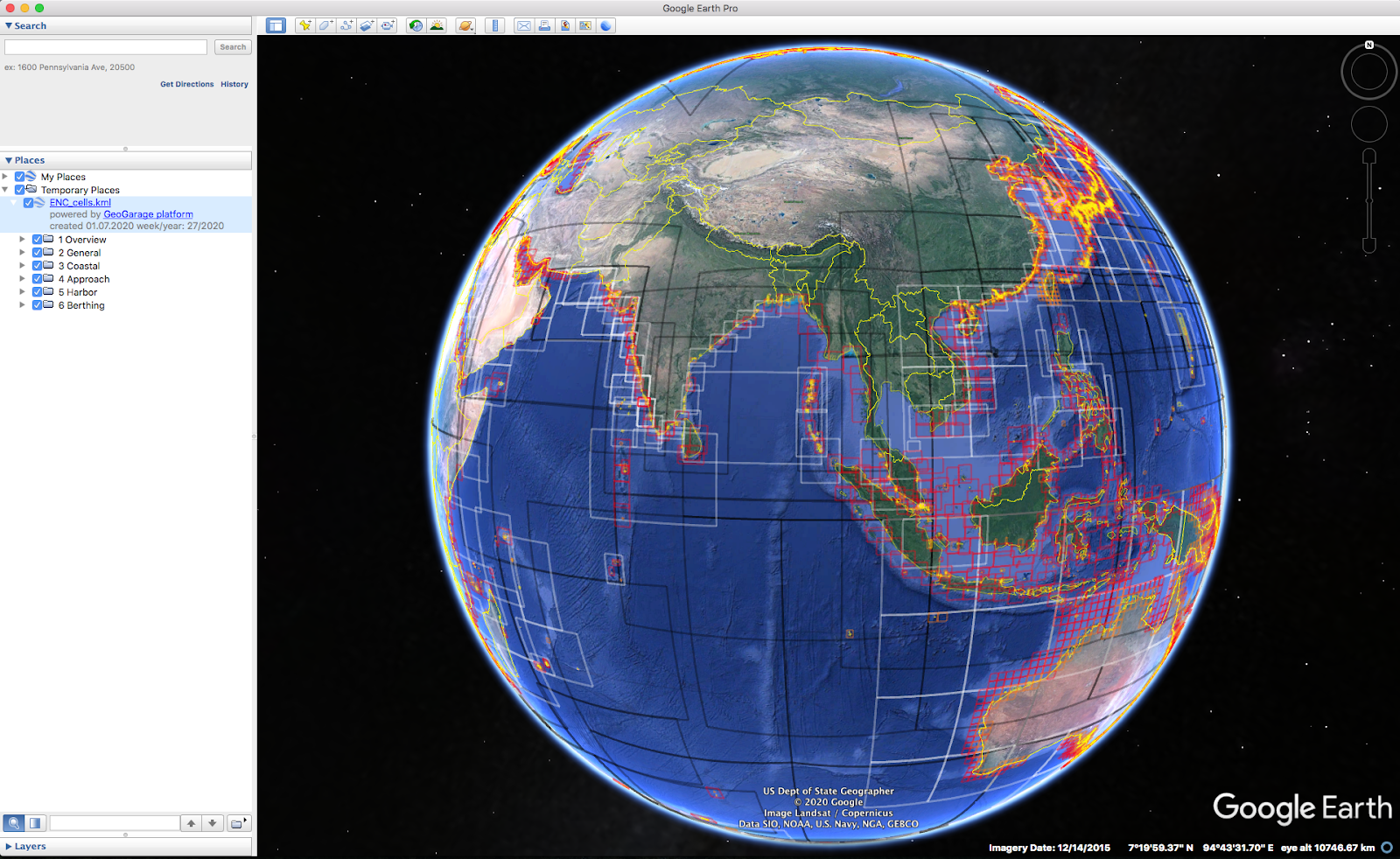This screenshot has width=1400, height=859.
Task: Add a new Placemark
Action: 304,25
